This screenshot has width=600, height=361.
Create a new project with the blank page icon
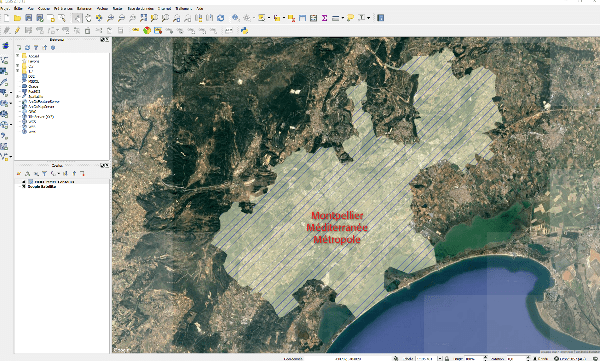[x=7, y=18]
